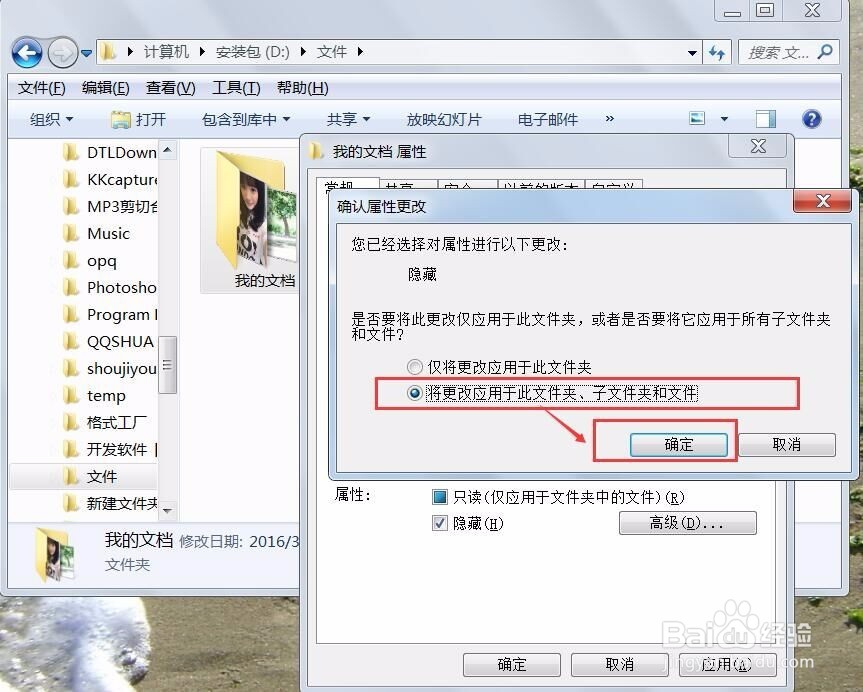Viewport: 863px width, 692px height.
Task: Open the 包含到库中 dropdown
Action: tap(245, 119)
